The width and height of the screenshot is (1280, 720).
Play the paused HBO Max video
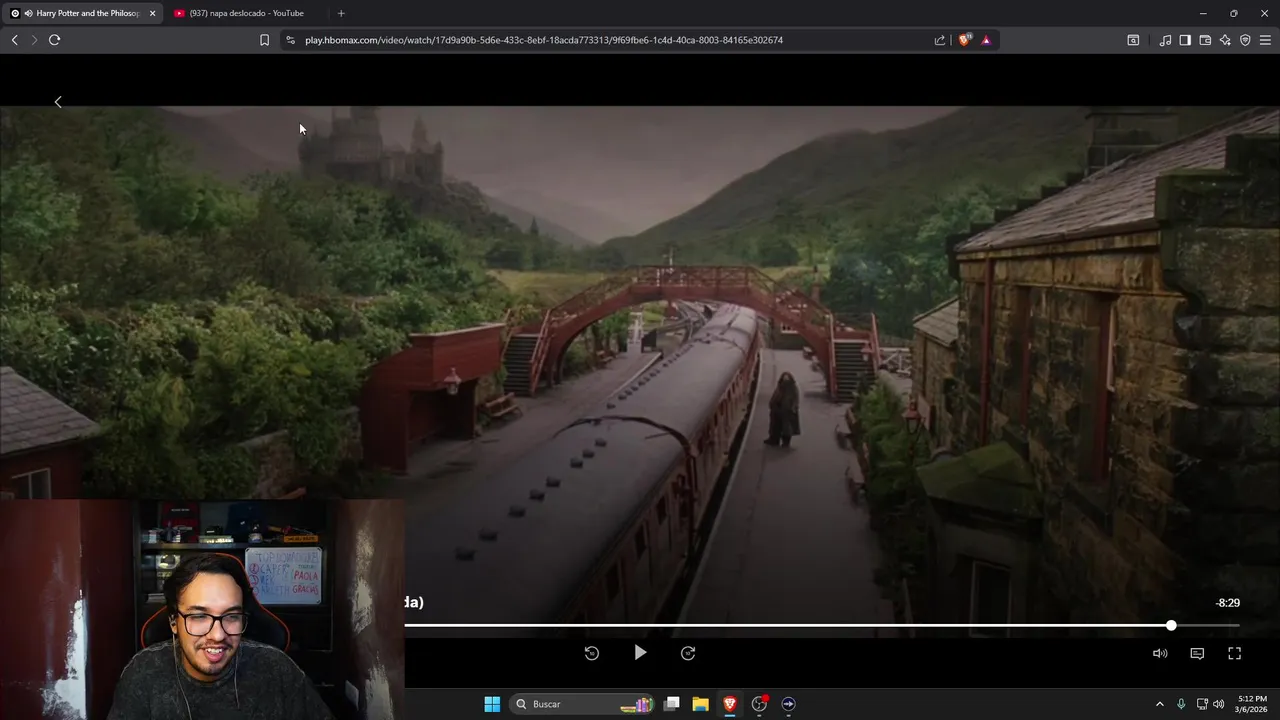[x=640, y=653]
